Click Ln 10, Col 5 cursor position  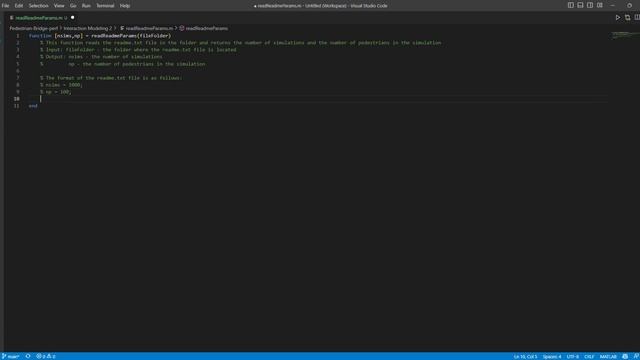click(526, 356)
